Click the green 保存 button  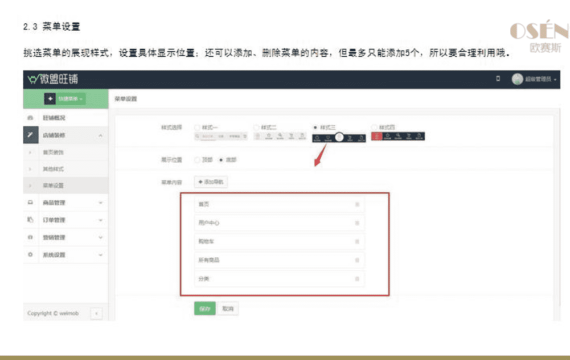click(205, 309)
